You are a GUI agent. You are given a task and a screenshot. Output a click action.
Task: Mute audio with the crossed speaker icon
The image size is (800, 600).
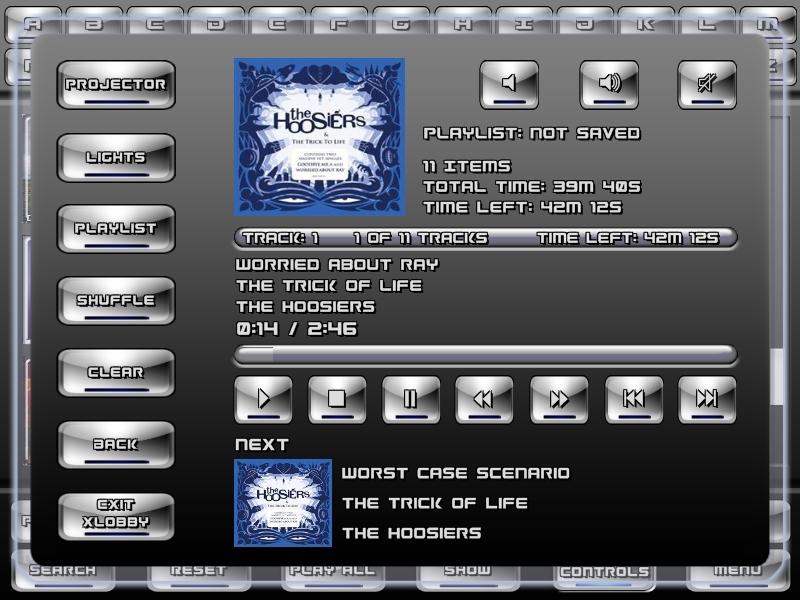pos(707,84)
